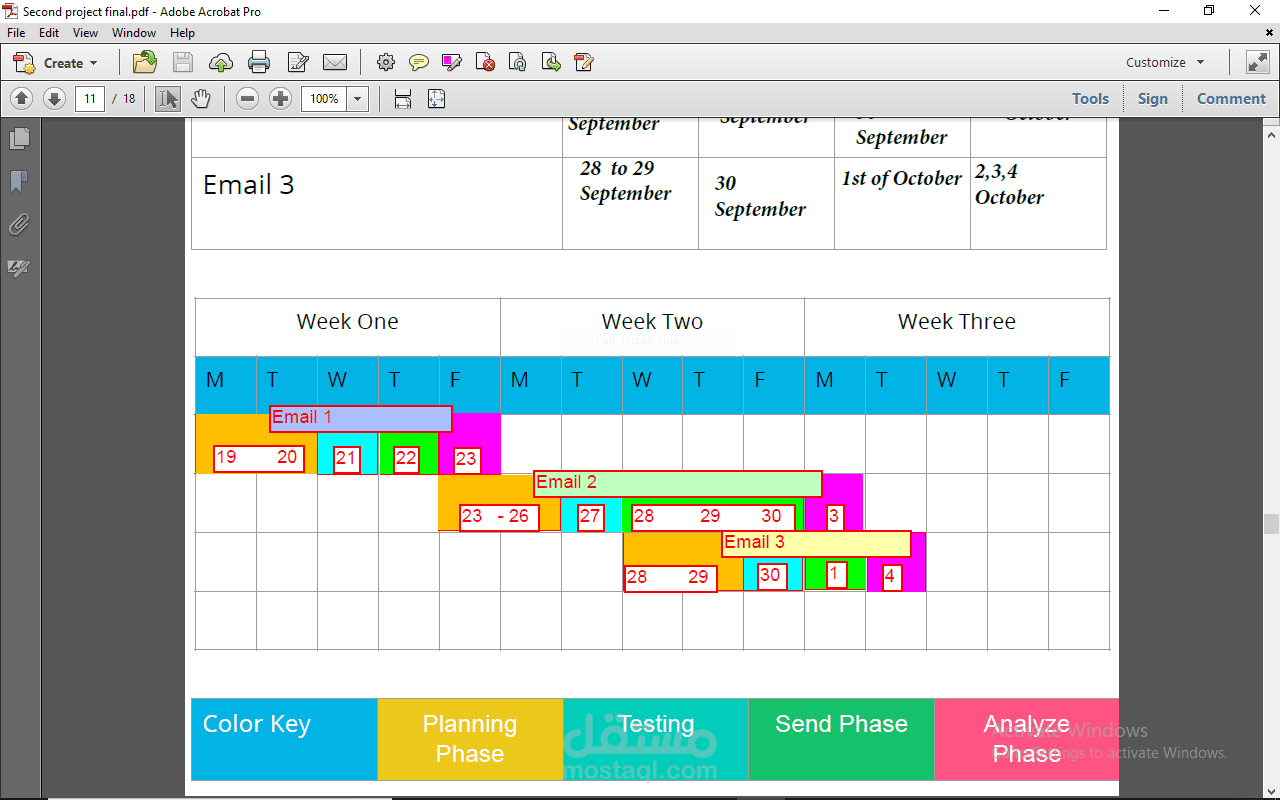Screen dimensions: 1280x800
Task: Zoom in with the plus button
Action: click(x=281, y=98)
